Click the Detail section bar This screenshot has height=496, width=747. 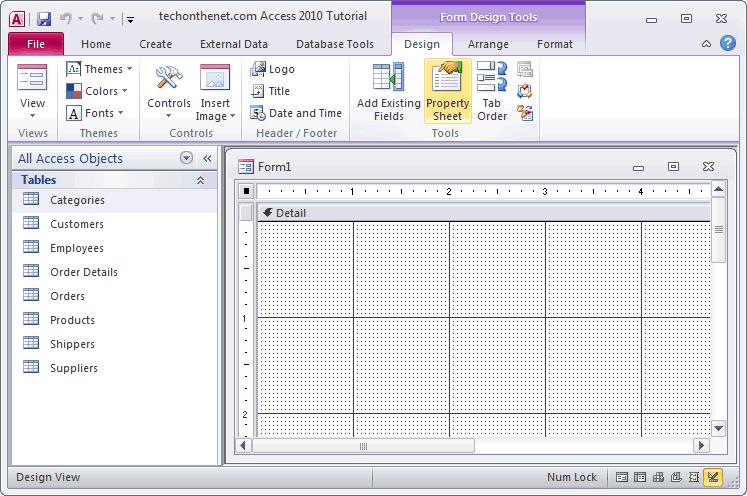484,213
